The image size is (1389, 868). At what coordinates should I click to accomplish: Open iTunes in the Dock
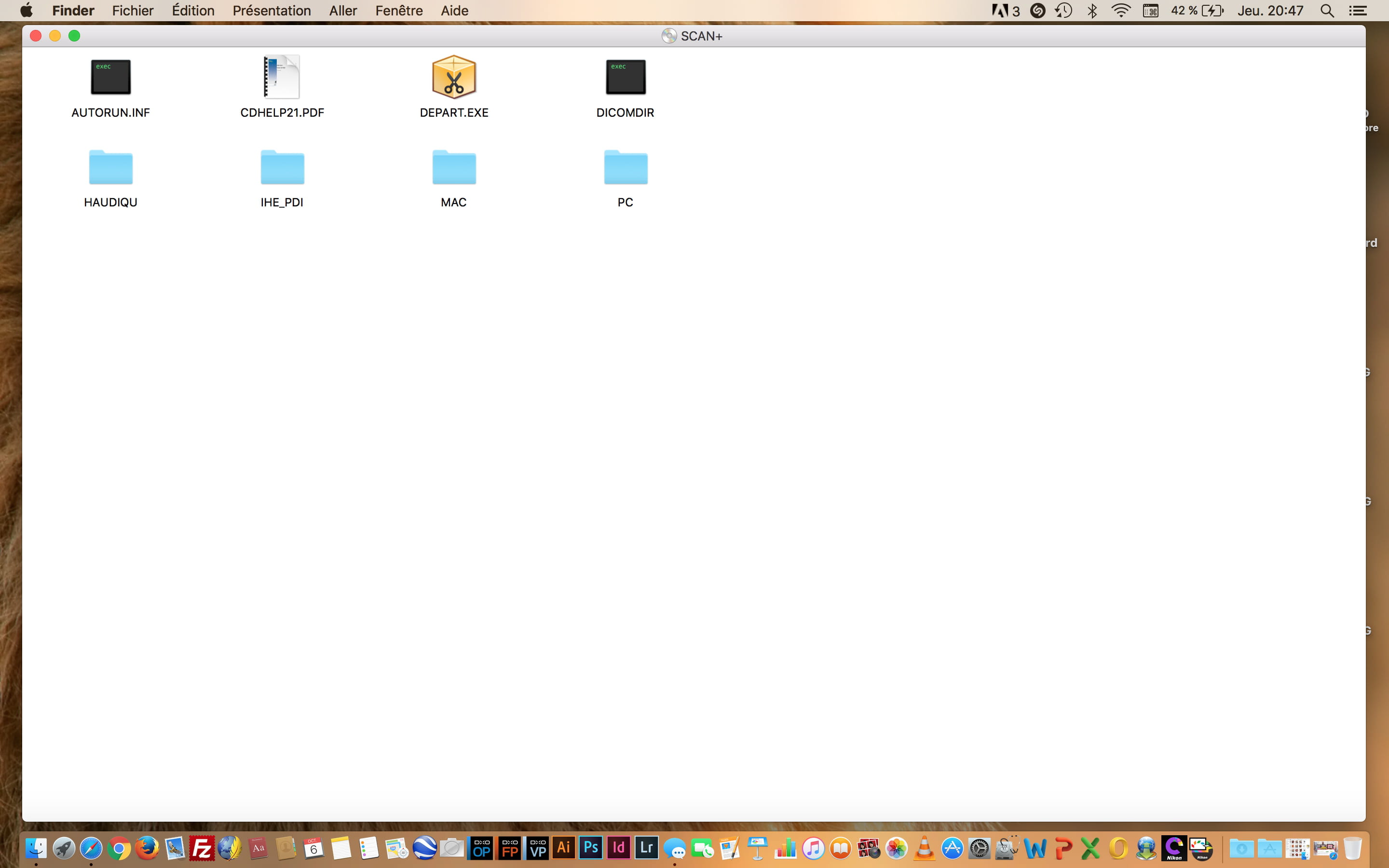tap(813, 848)
